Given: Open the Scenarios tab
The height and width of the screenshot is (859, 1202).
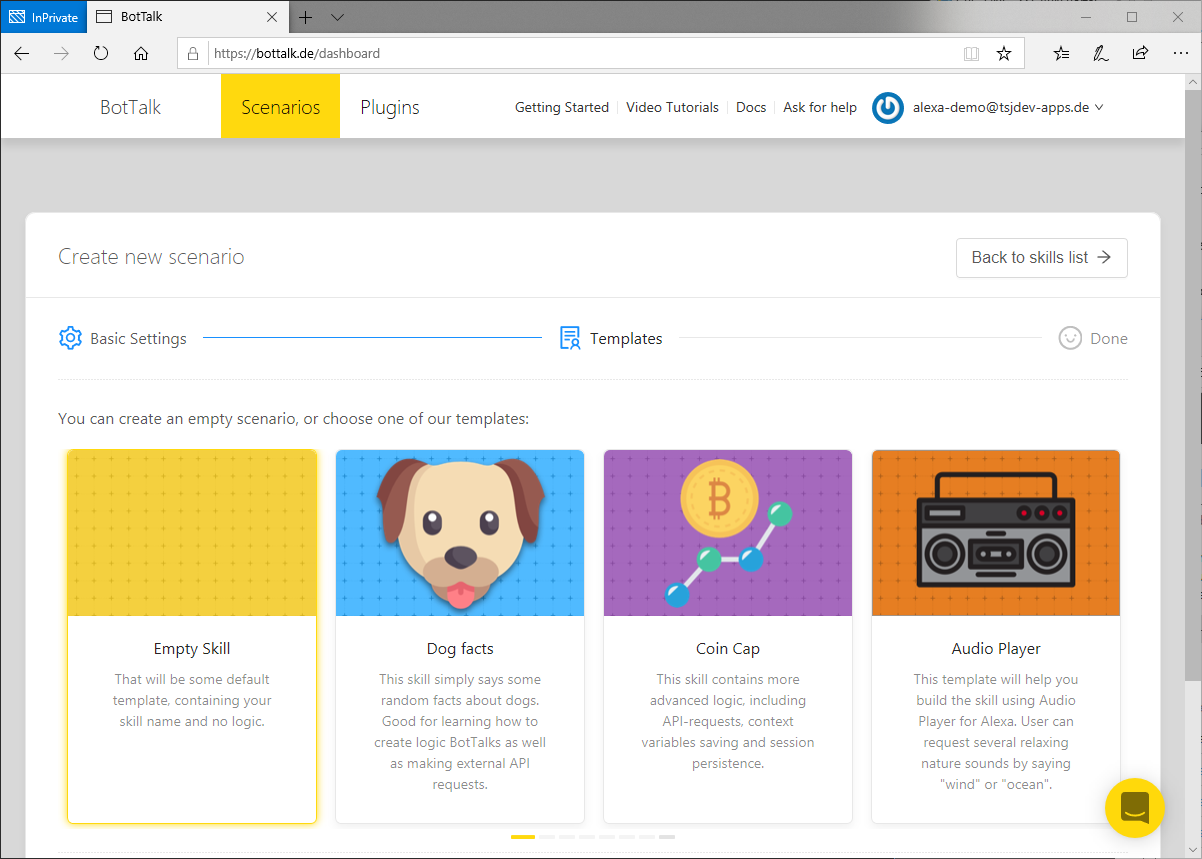Looking at the screenshot, I should point(280,108).
